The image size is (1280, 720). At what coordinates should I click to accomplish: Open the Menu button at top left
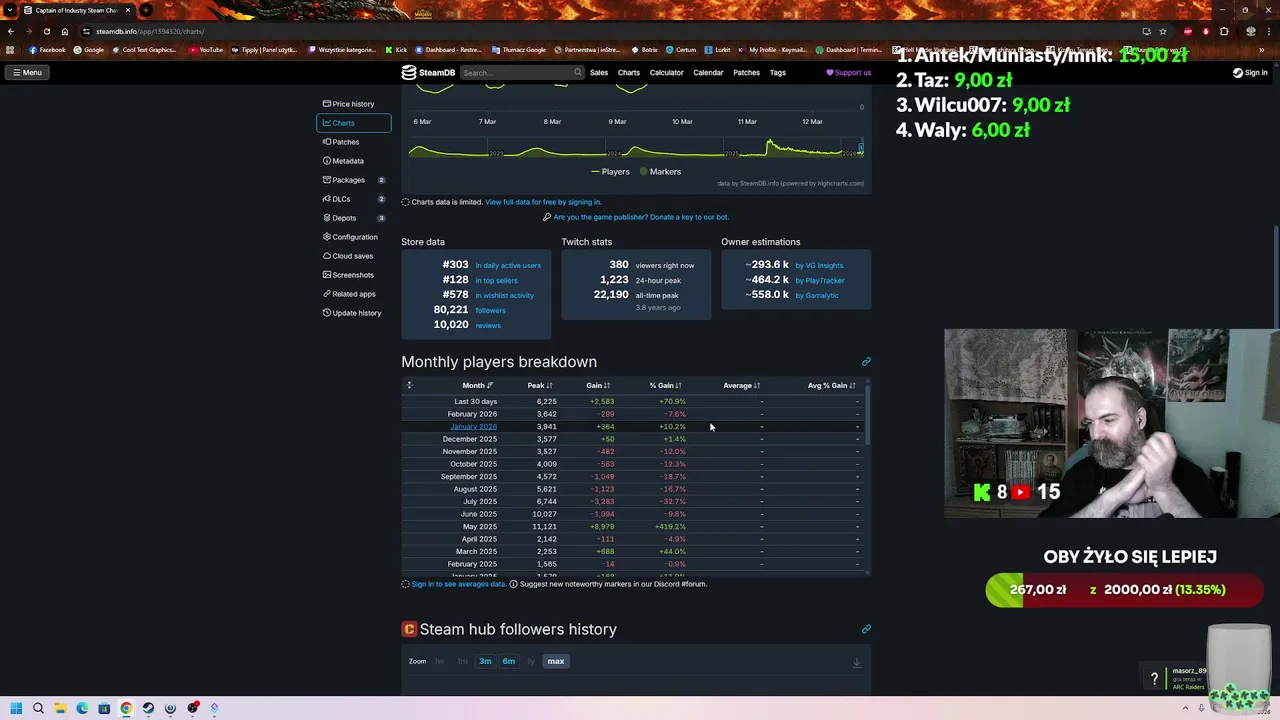coord(27,72)
